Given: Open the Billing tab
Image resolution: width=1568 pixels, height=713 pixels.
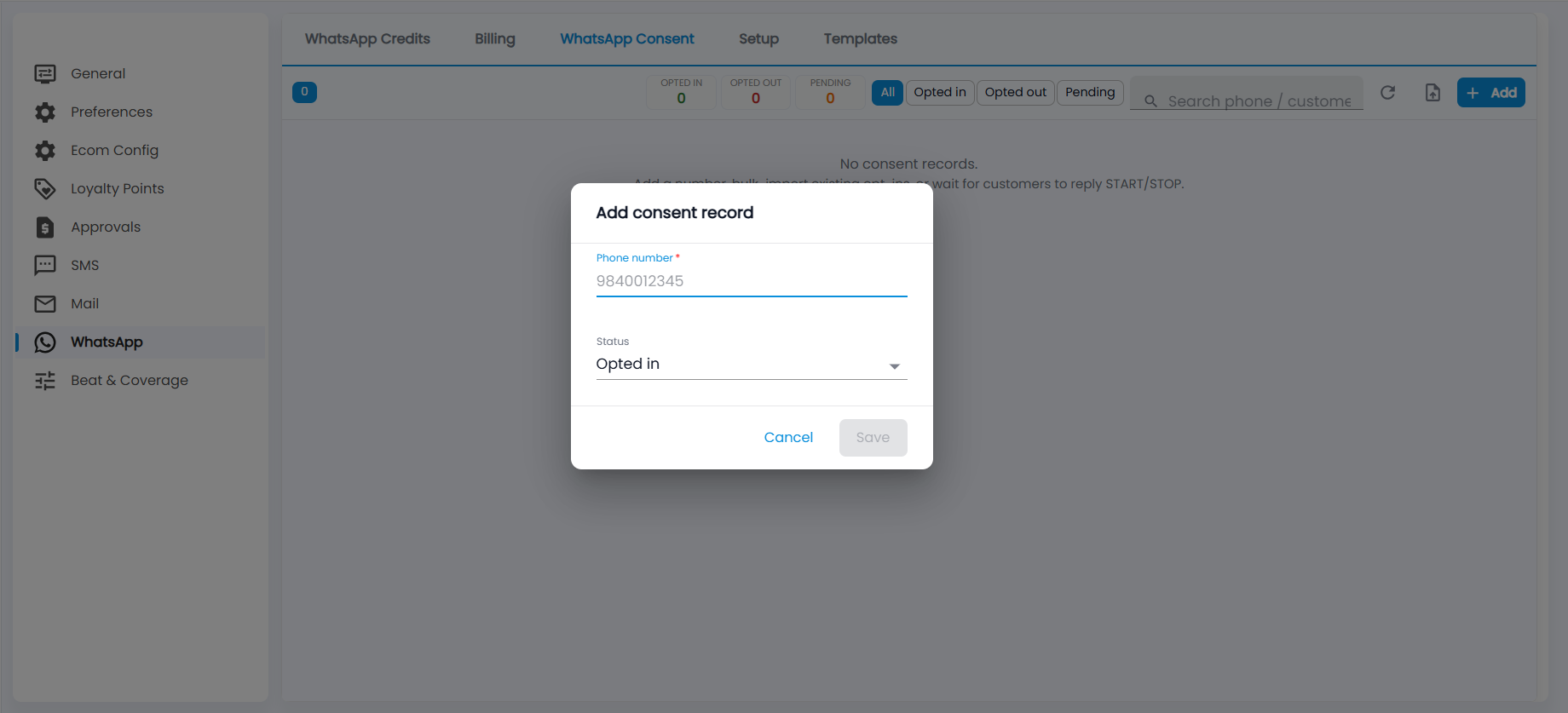Looking at the screenshot, I should click(495, 39).
